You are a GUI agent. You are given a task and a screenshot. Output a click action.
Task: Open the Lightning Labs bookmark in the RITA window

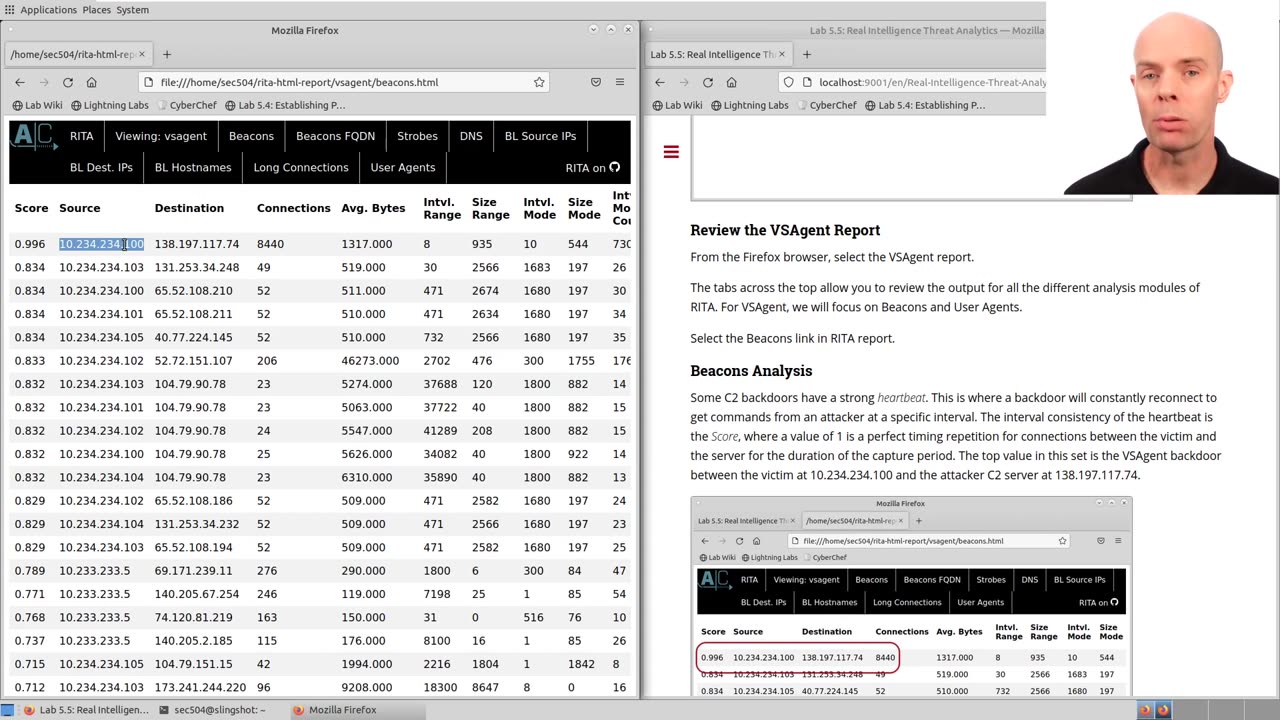(109, 105)
